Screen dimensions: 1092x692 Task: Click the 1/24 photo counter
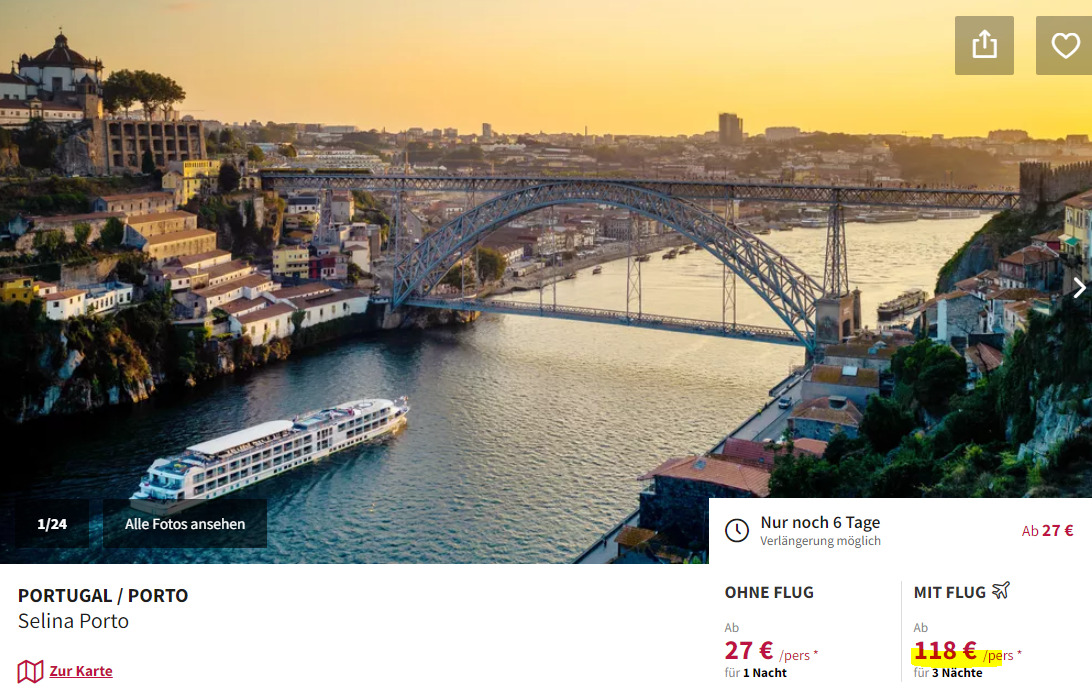(52, 524)
